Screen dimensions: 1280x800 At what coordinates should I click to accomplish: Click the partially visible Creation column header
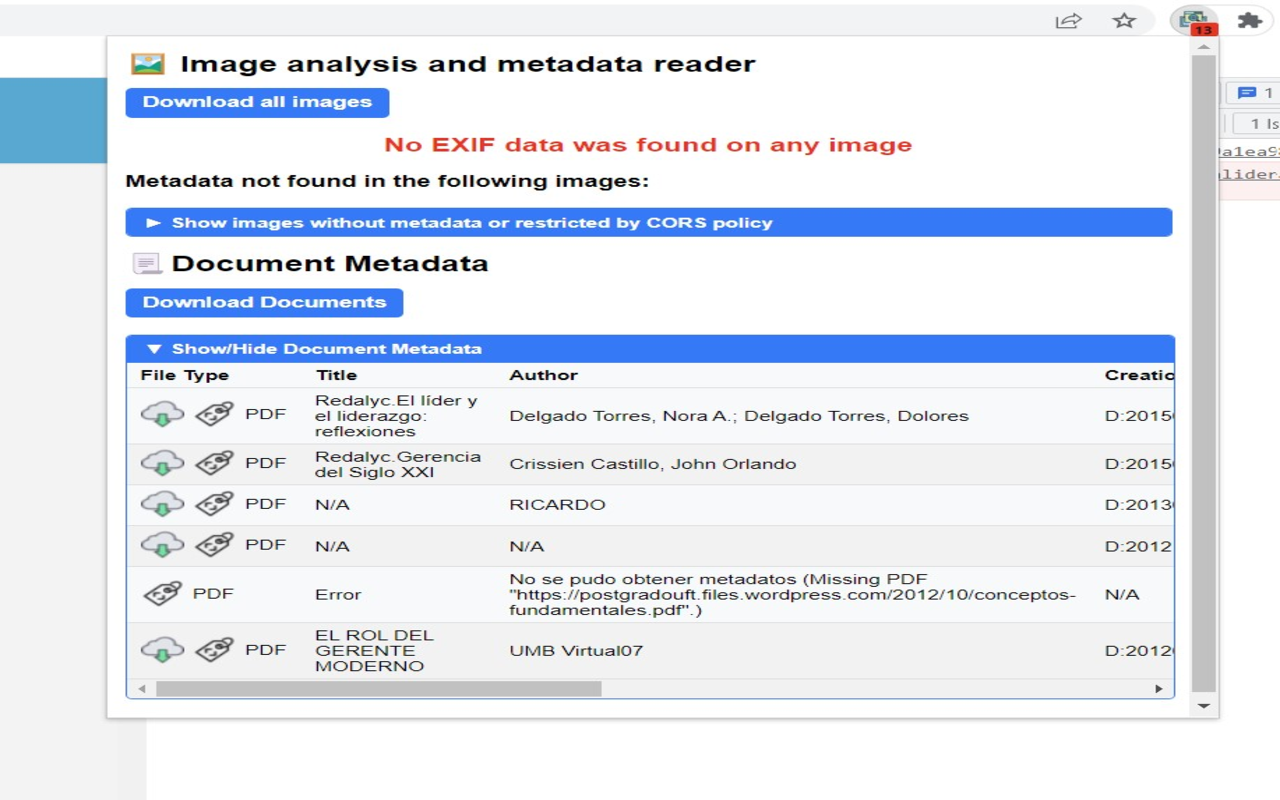click(1139, 375)
